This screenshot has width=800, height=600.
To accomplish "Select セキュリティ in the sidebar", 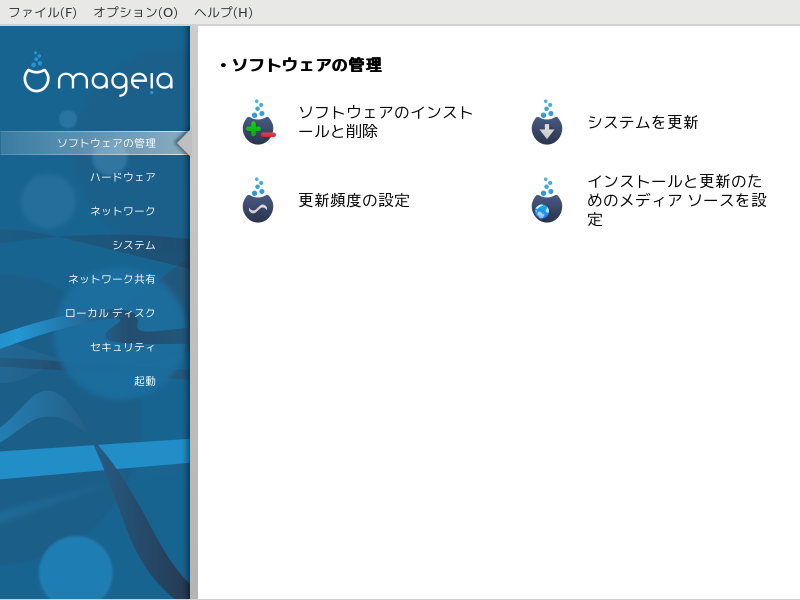I will coord(122,347).
